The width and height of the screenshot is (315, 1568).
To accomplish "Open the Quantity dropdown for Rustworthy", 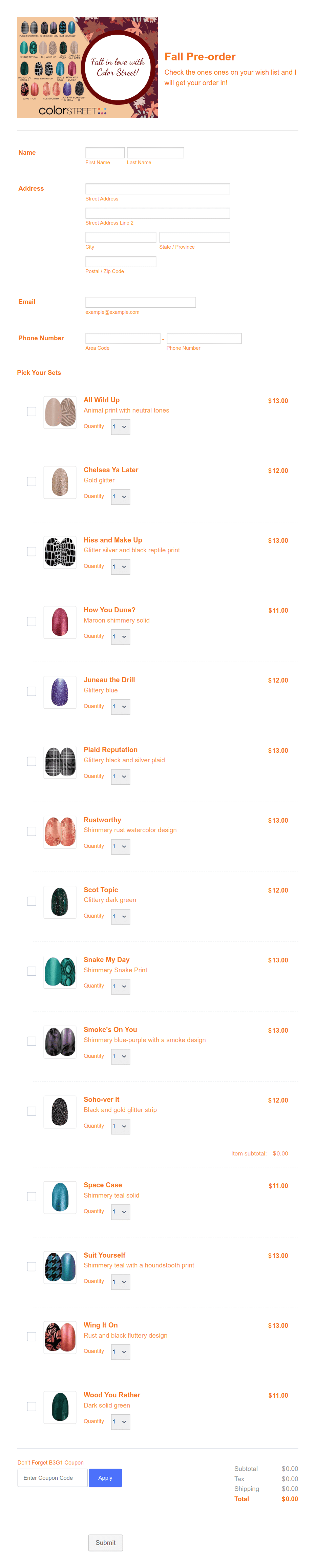I will [120, 846].
